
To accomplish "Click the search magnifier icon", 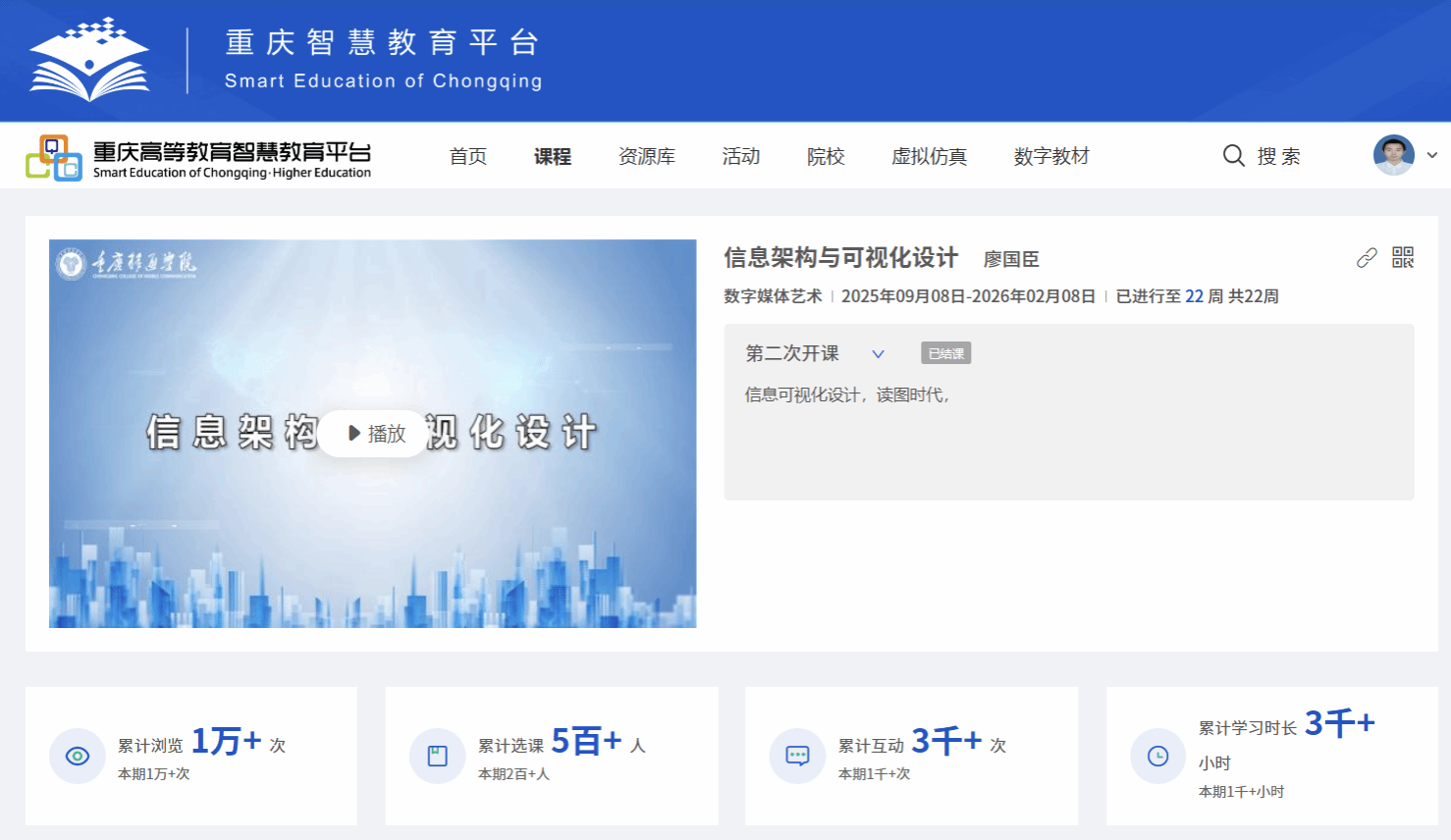I will [1234, 155].
